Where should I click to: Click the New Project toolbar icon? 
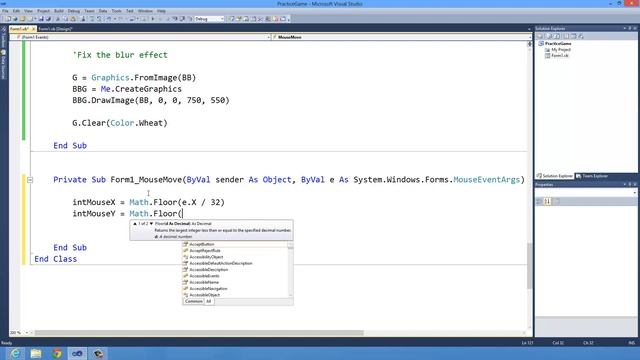(8, 19)
